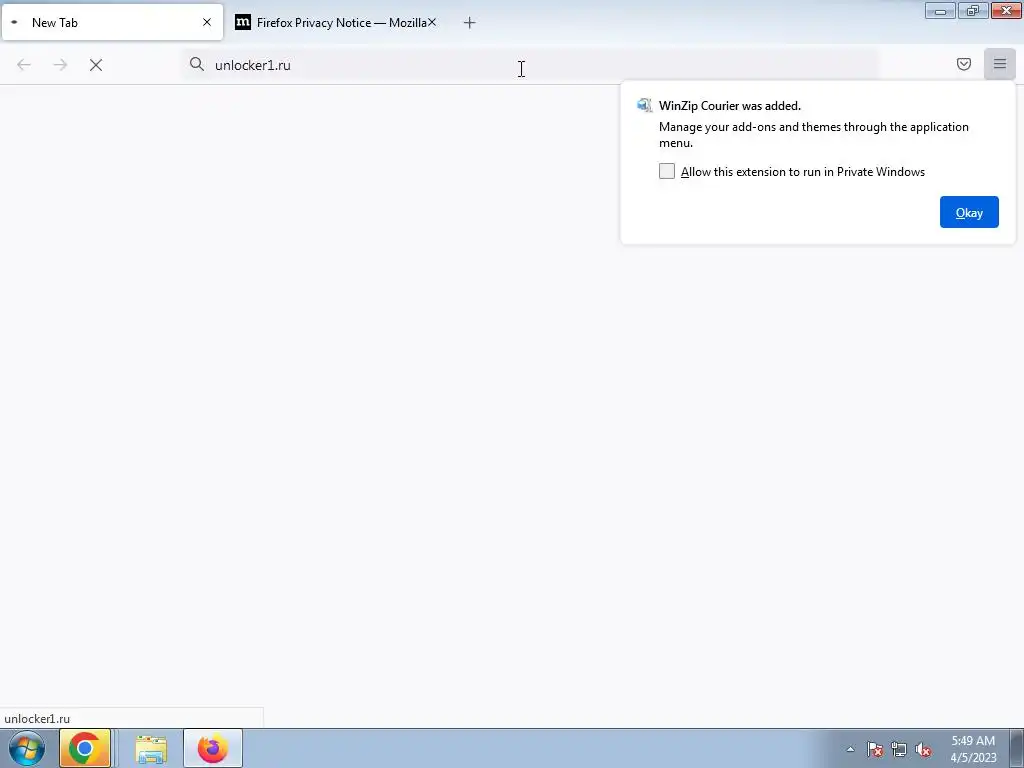Click the mozilla 'm' favicon on the second tab

pos(243,22)
